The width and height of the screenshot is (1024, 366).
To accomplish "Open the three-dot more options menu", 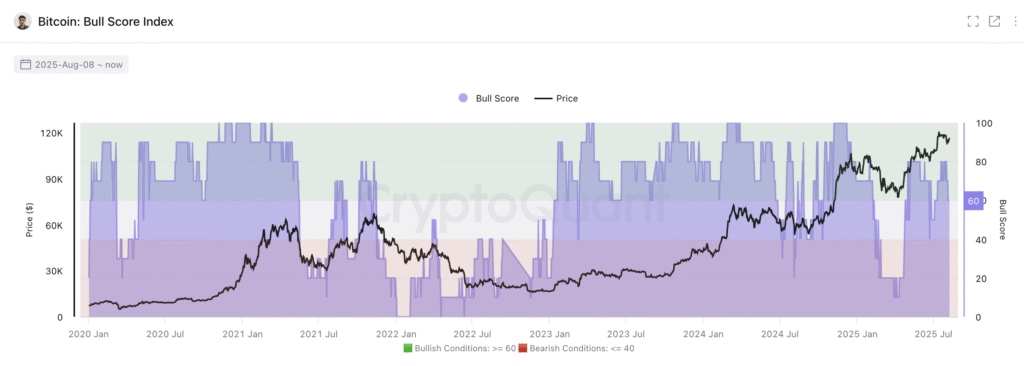I will pos(1015,22).
